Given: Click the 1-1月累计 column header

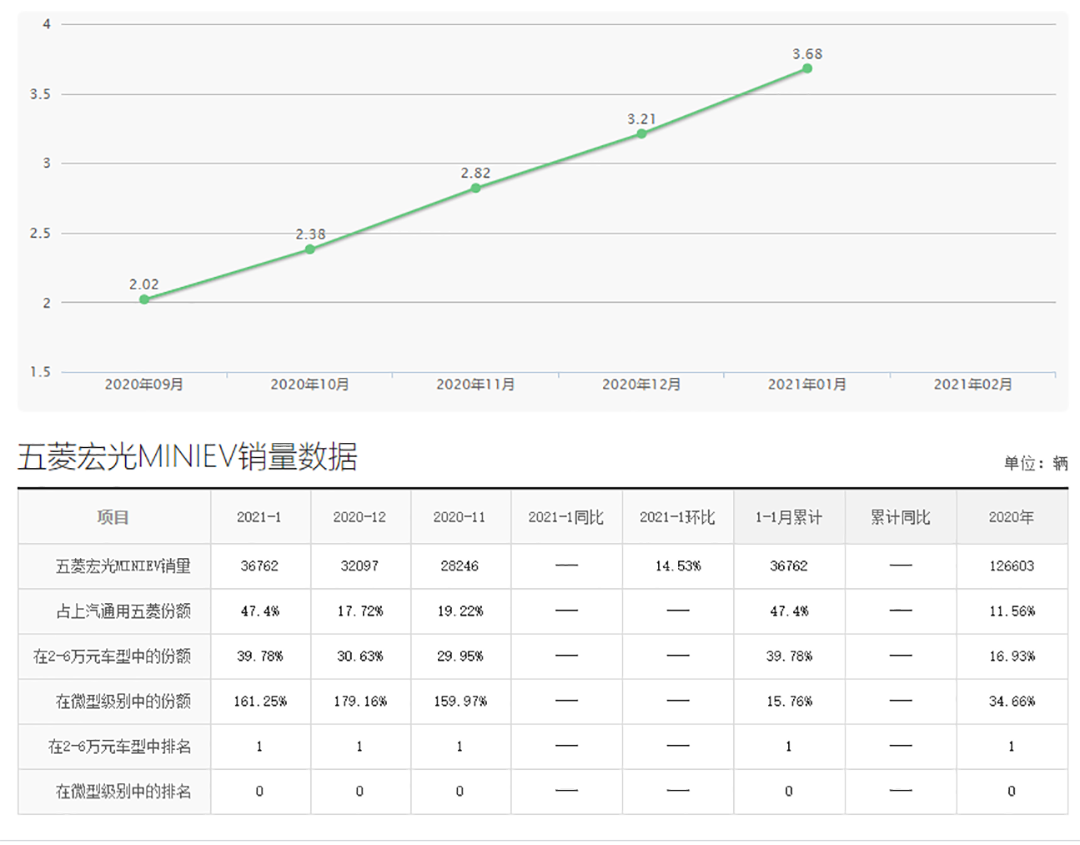Looking at the screenshot, I should (x=789, y=517).
